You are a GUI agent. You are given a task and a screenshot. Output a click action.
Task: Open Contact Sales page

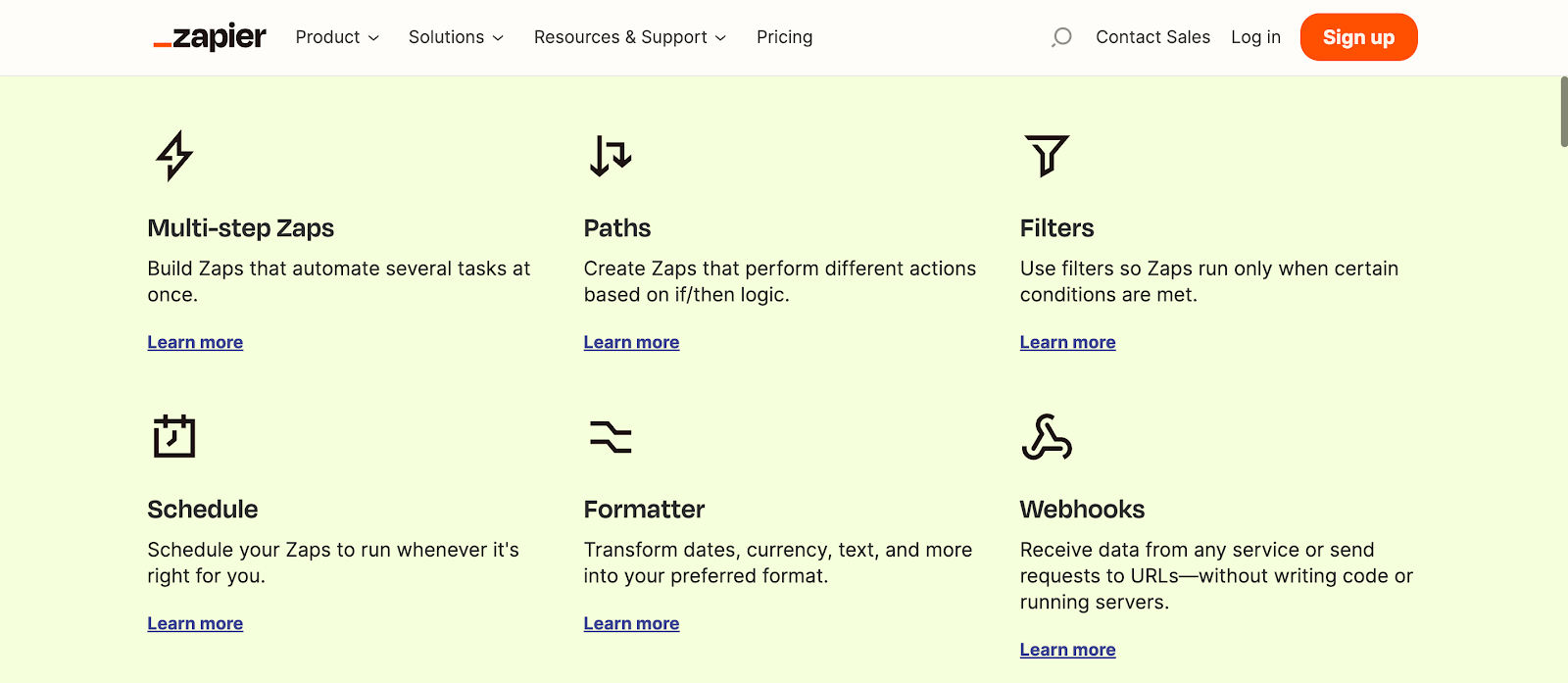[x=1152, y=37]
